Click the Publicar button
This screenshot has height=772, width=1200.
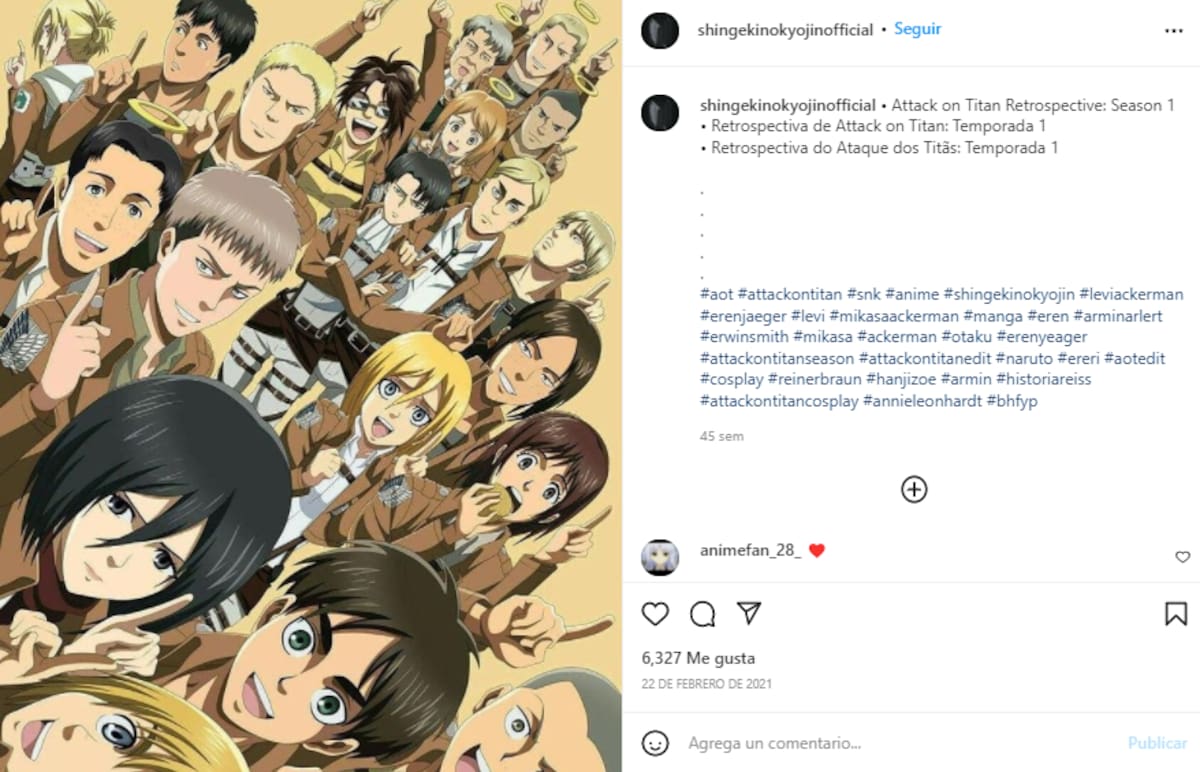1157,743
